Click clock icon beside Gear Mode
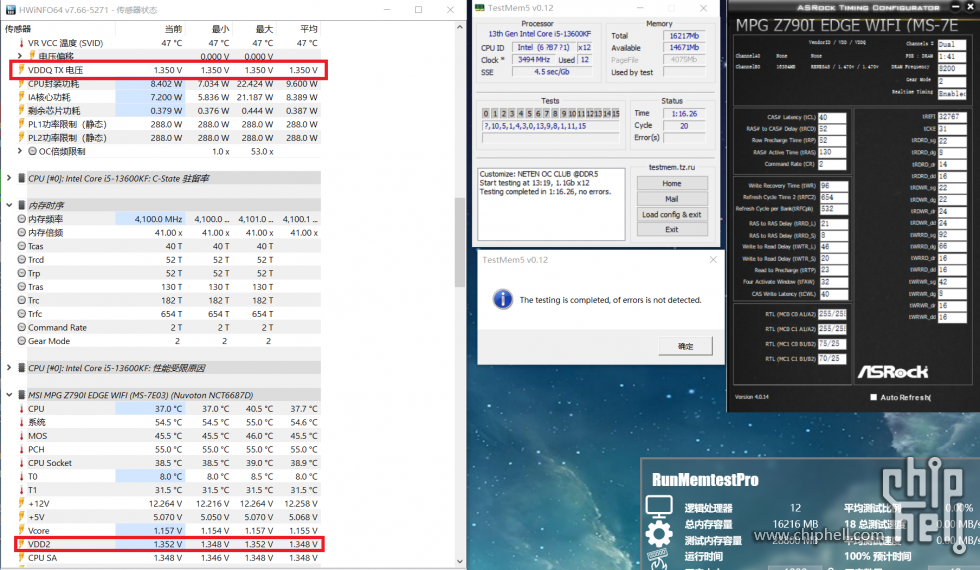 (x=22, y=341)
